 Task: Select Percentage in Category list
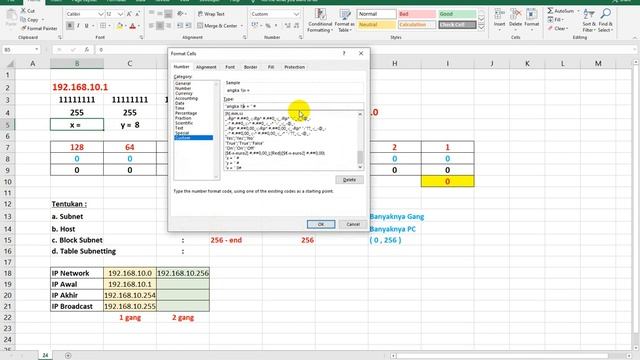coord(186,113)
